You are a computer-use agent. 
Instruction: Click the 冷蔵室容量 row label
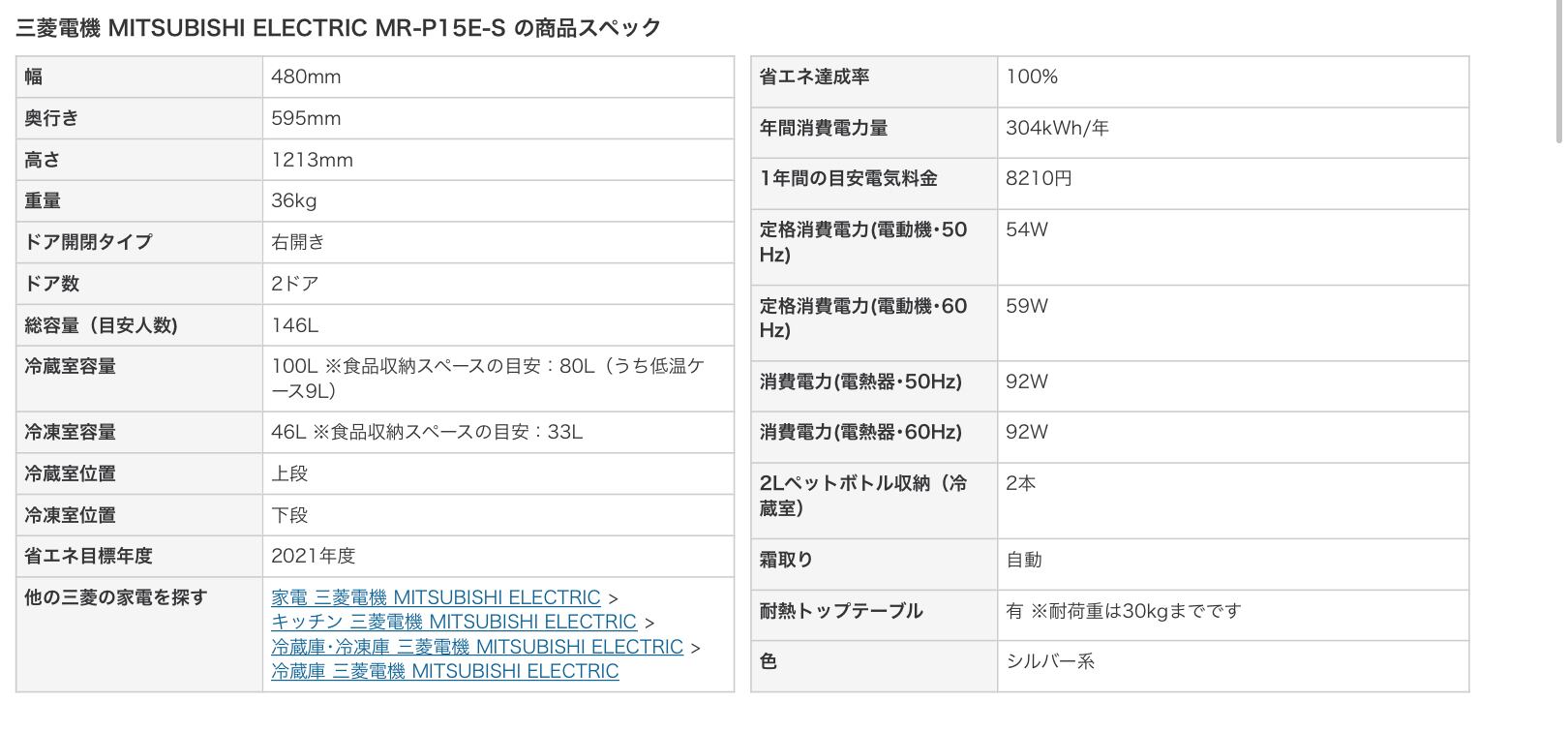71,366
